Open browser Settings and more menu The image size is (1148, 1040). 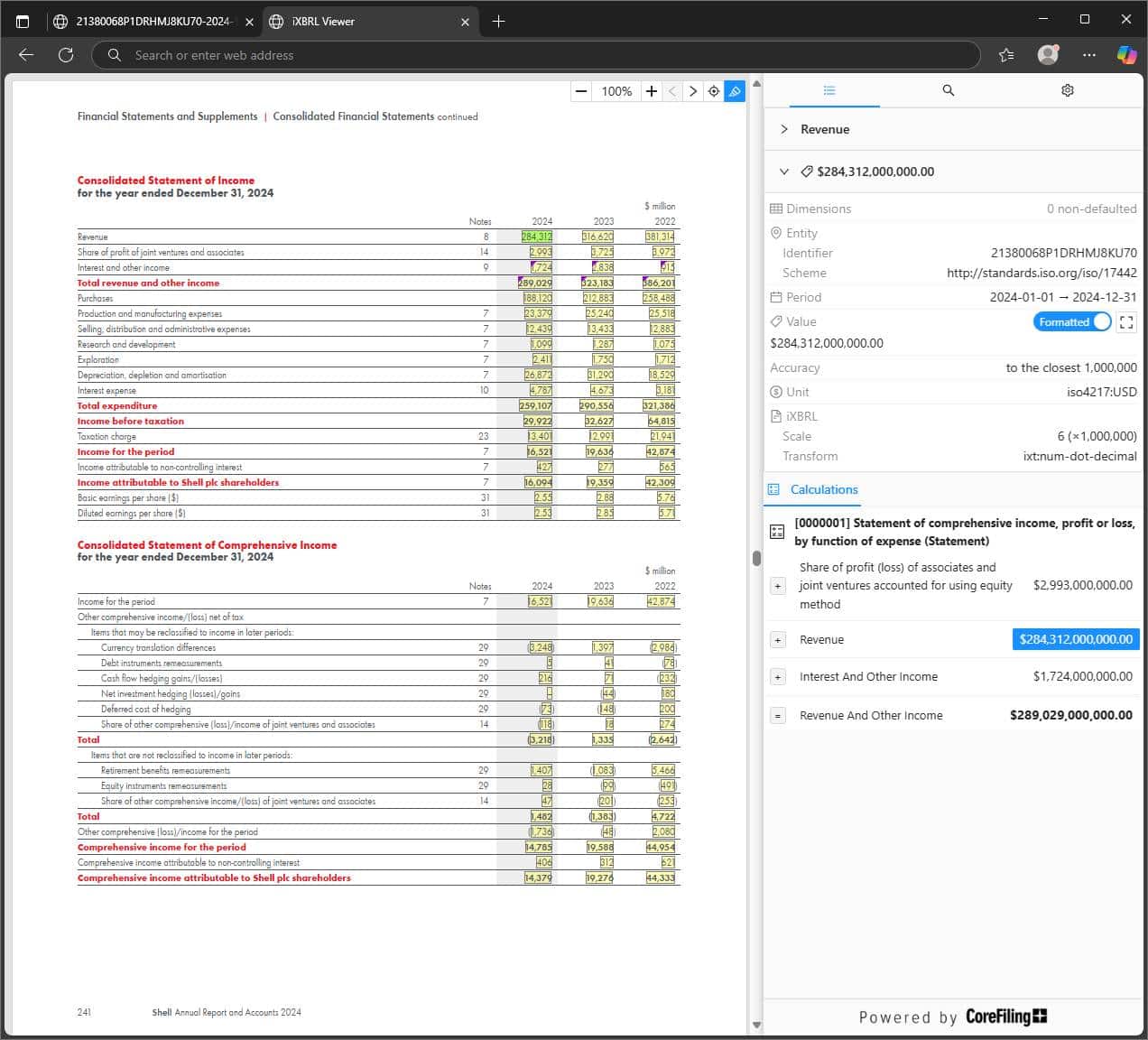(x=1089, y=55)
